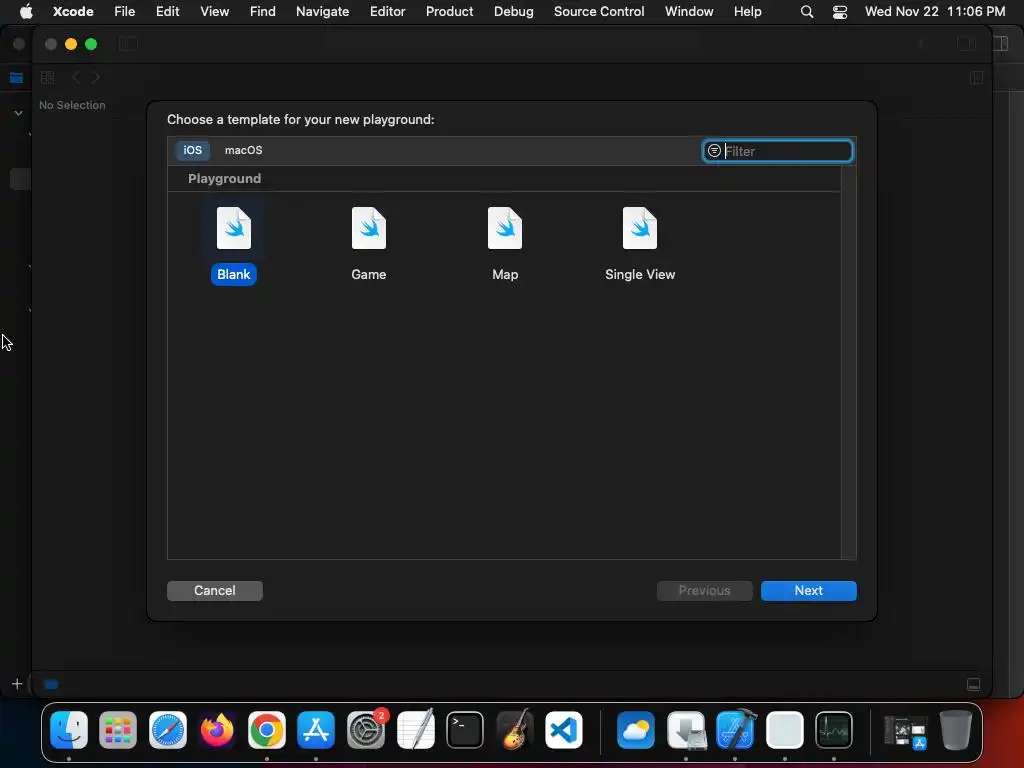The image size is (1024, 768).
Task: Open the Source Control menu
Action: tap(599, 11)
